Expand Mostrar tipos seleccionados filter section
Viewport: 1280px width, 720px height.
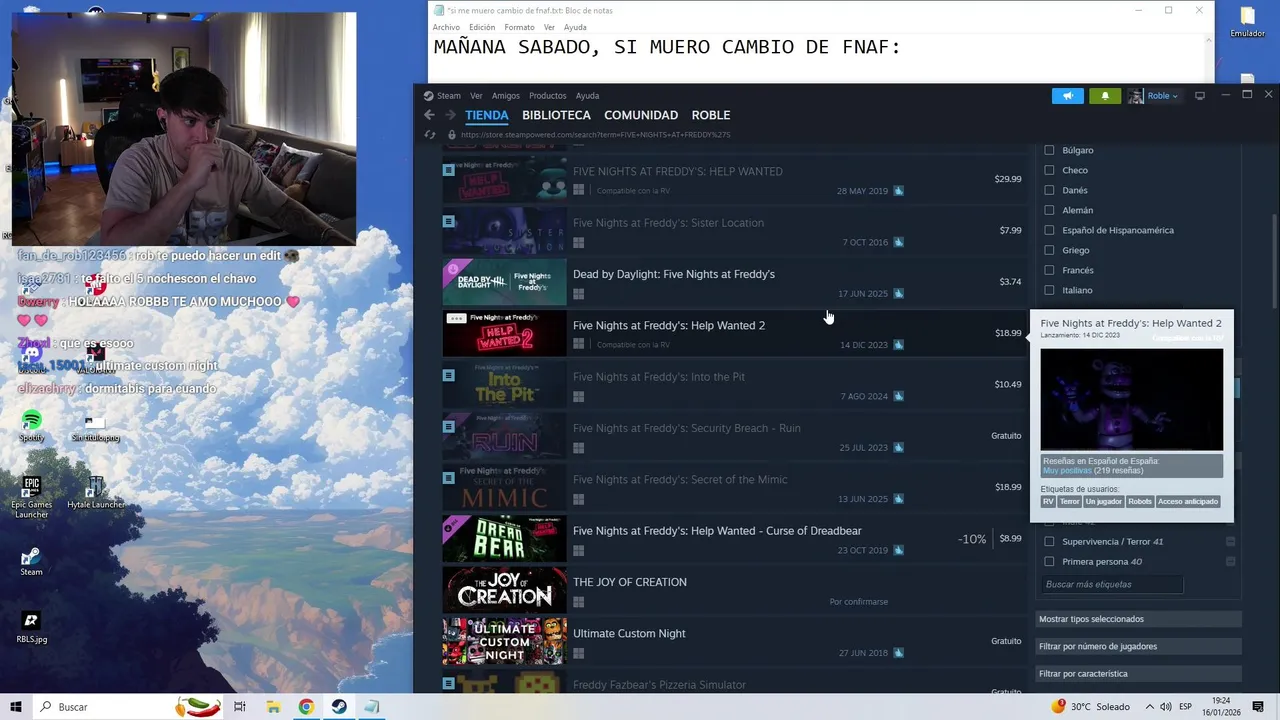[1139, 619]
